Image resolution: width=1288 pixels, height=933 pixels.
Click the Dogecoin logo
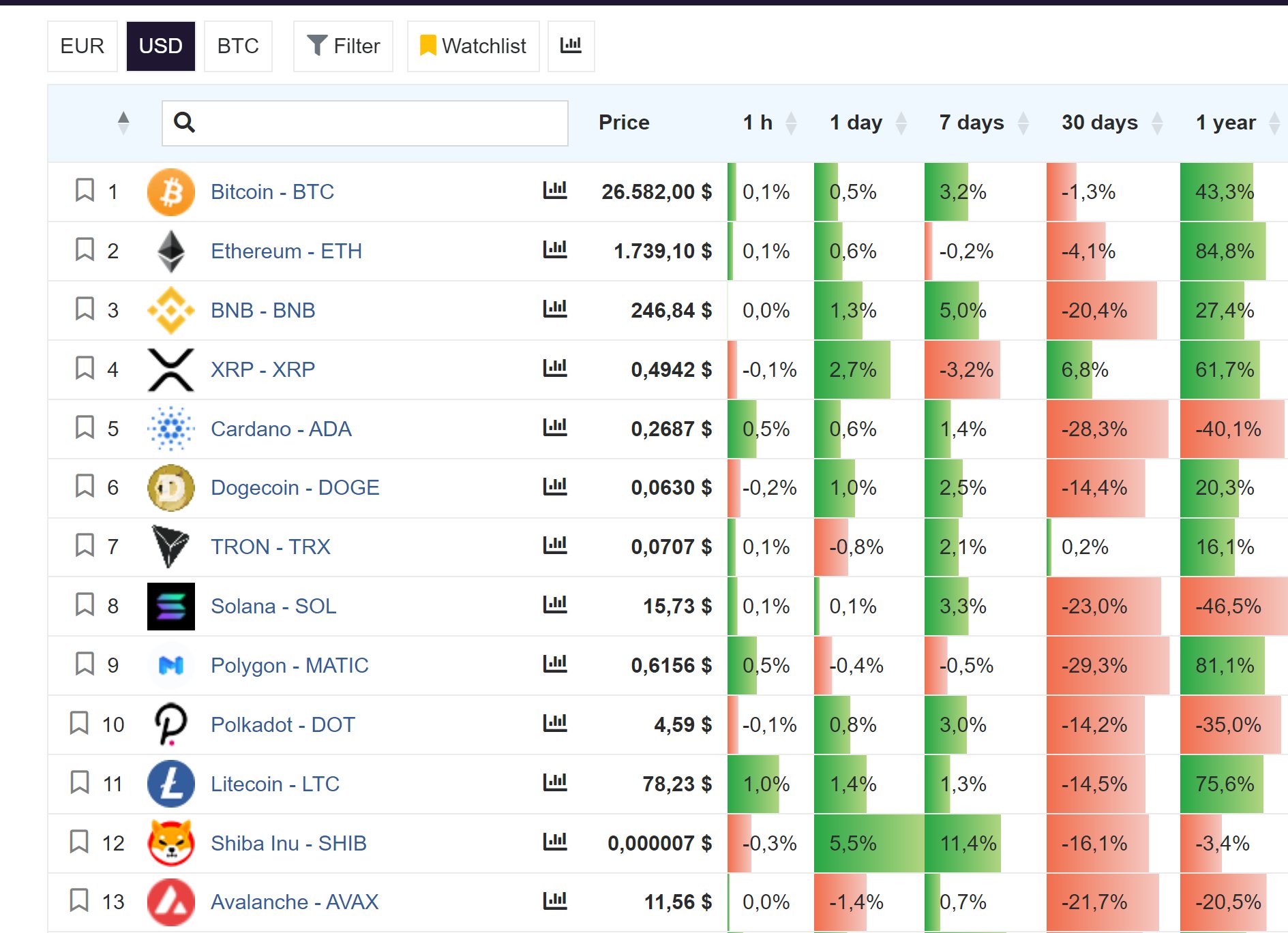[x=171, y=488]
